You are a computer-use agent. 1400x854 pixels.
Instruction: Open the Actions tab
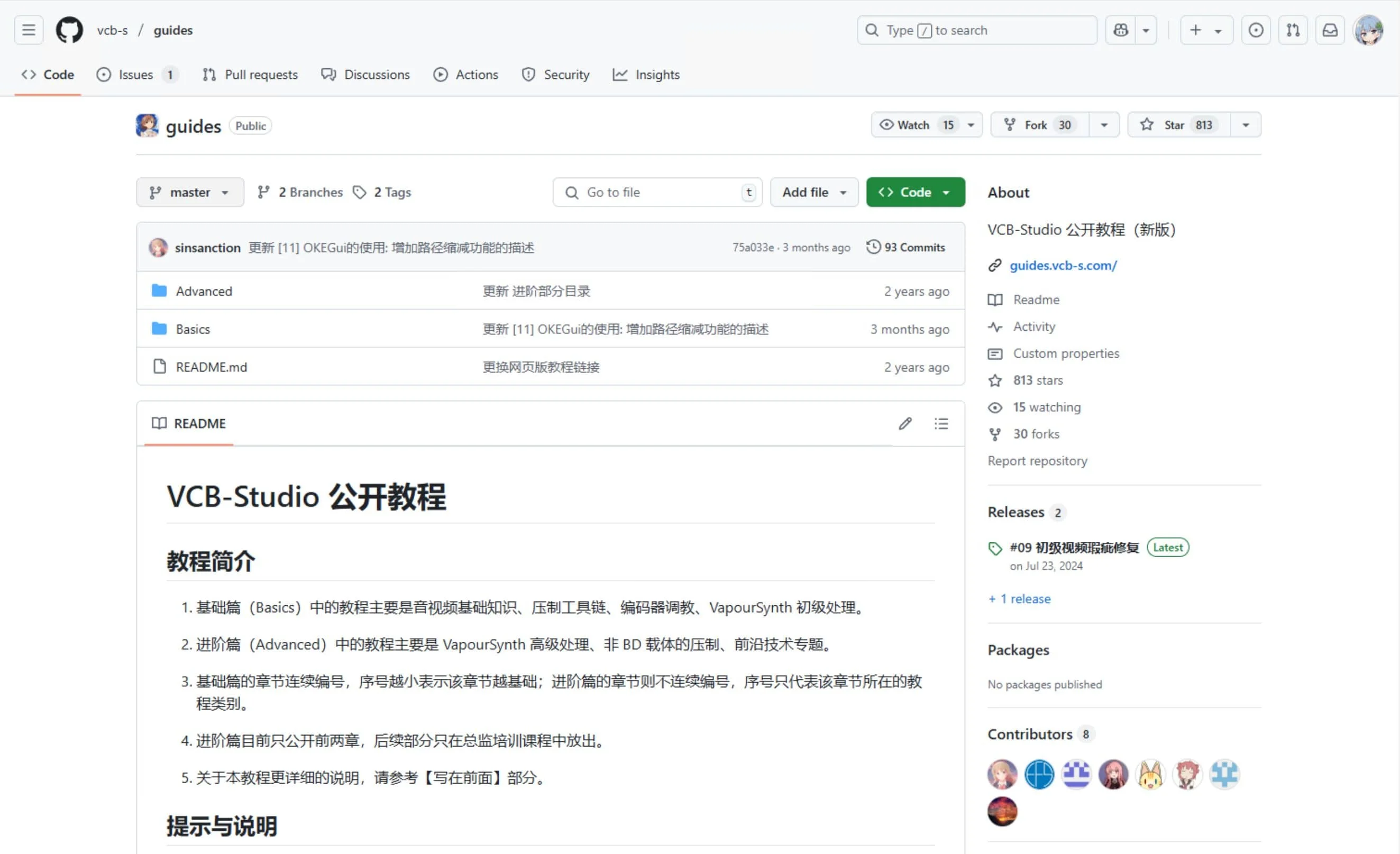coord(466,75)
